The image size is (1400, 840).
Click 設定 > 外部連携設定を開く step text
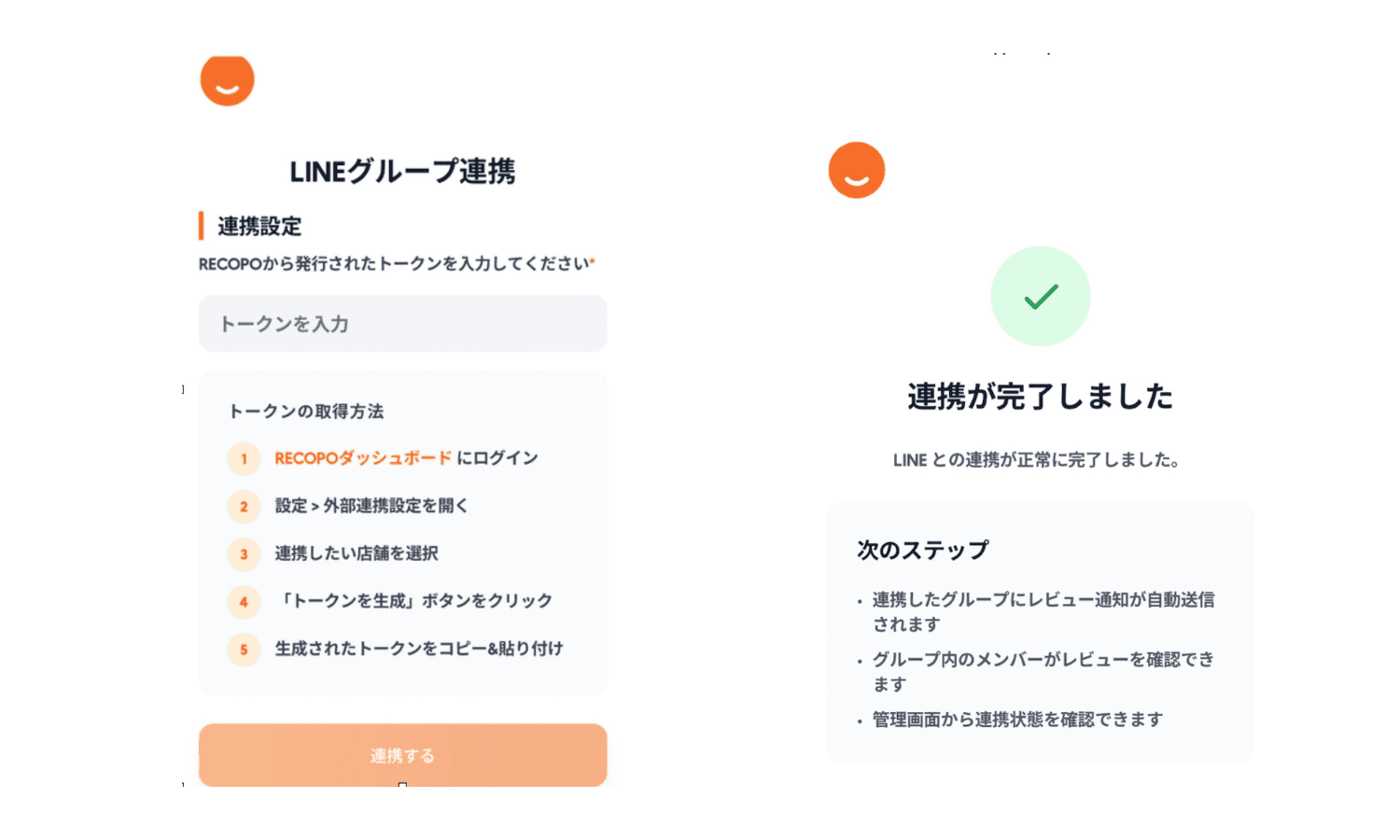[x=371, y=506]
